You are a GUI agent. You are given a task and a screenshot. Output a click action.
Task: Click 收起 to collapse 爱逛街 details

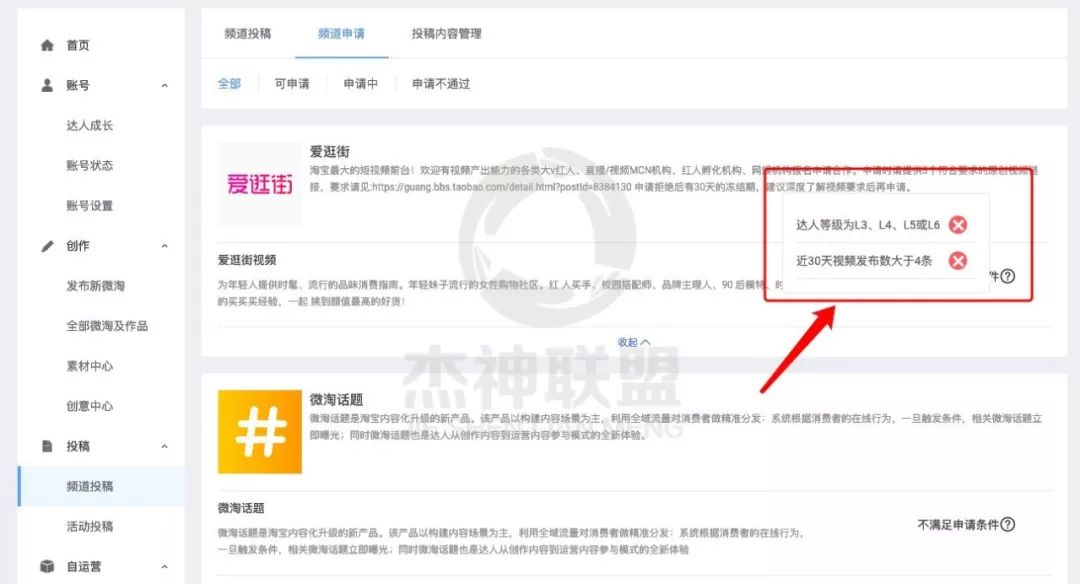(634, 342)
